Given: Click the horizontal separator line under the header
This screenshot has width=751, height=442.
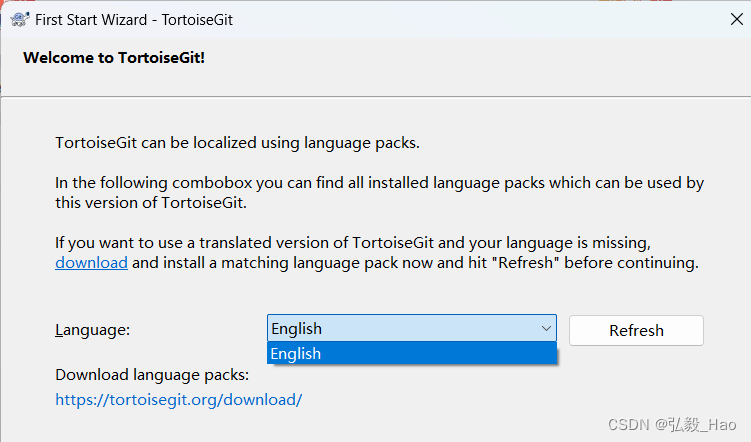Looking at the screenshot, I should point(375,96).
